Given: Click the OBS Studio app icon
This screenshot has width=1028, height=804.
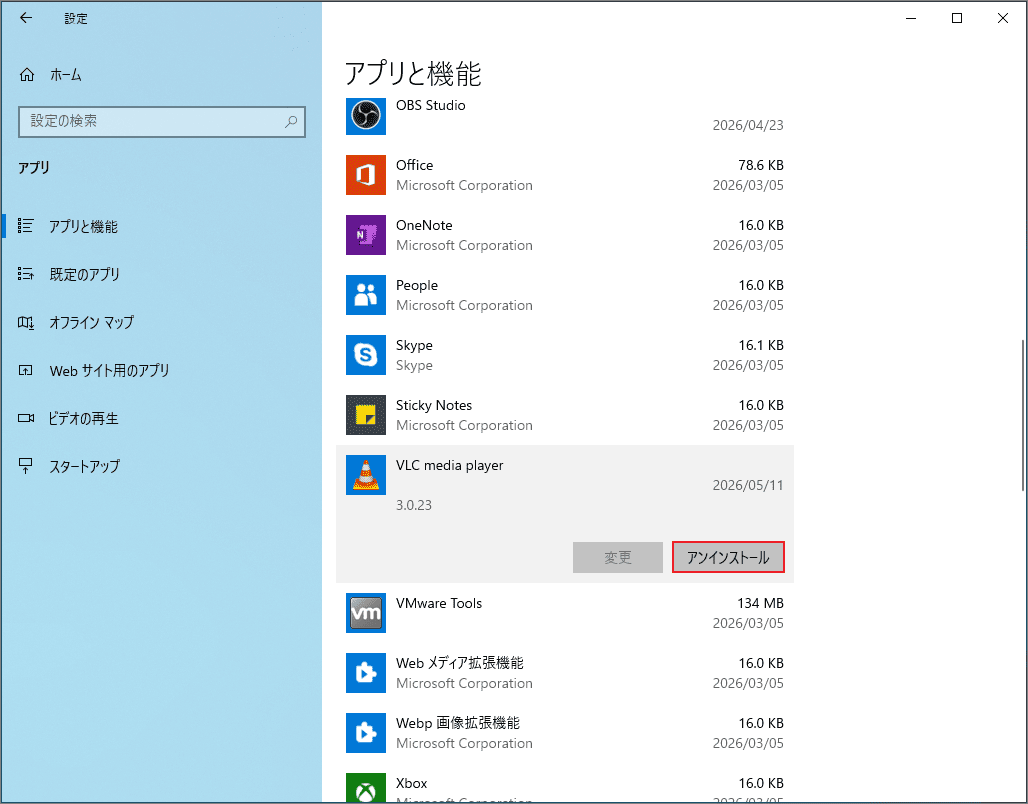Looking at the screenshot, I should [366, 115].
